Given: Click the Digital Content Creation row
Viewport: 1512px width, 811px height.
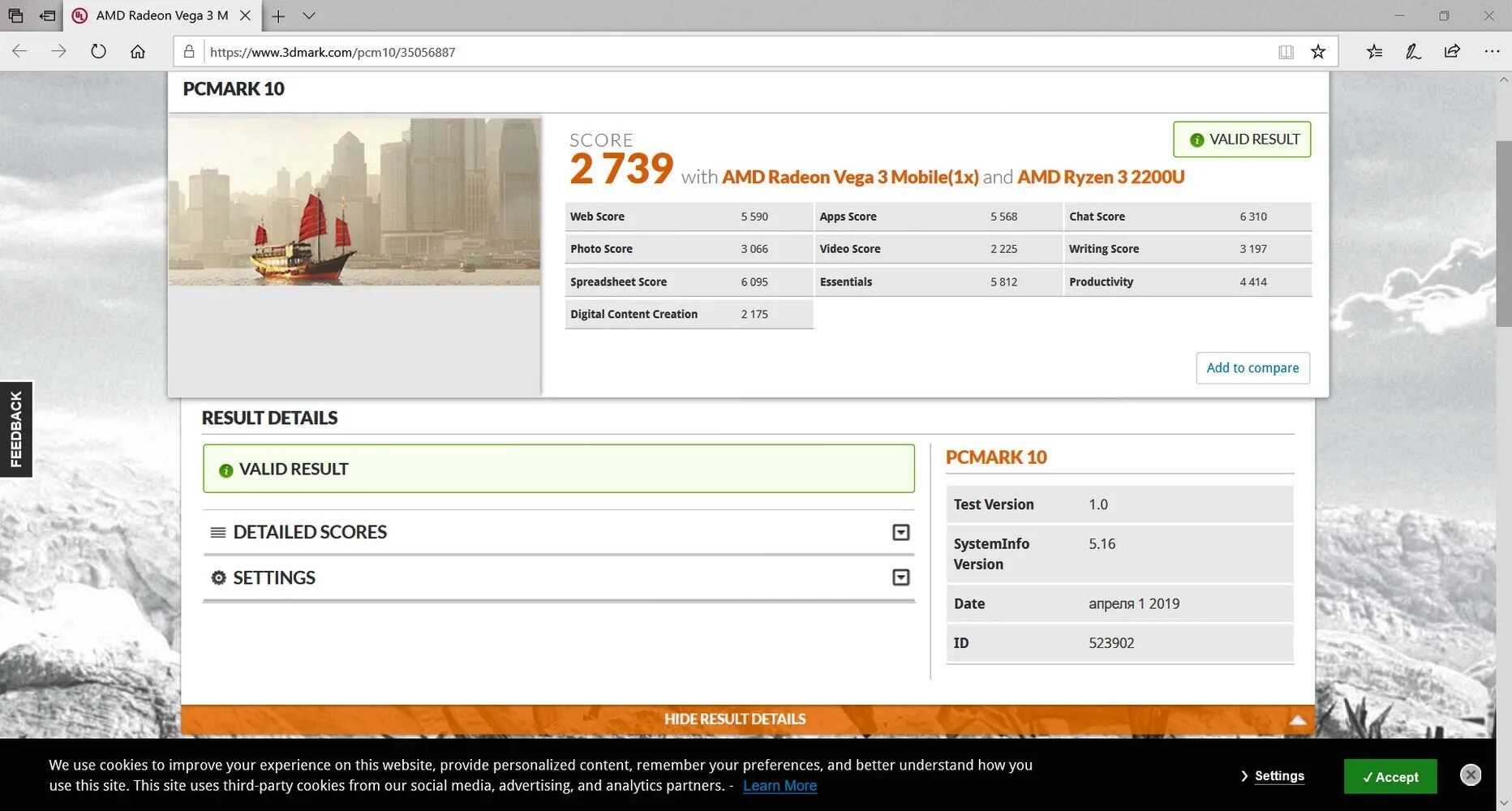Looking at the screenshot, I should point(689,315).
